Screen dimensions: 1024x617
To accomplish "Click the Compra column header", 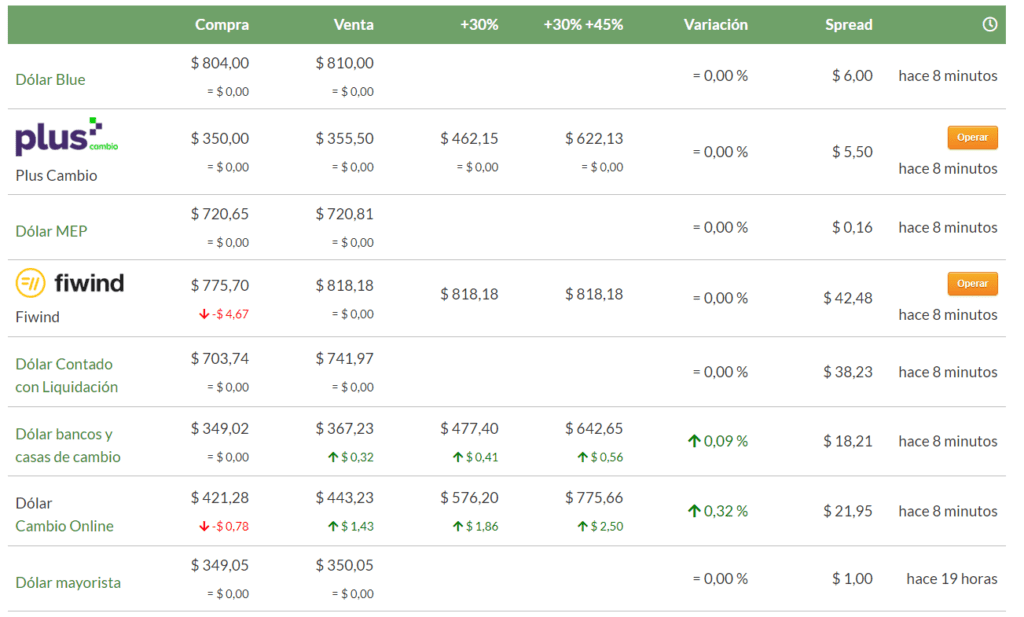I will (x=222, y=25).
